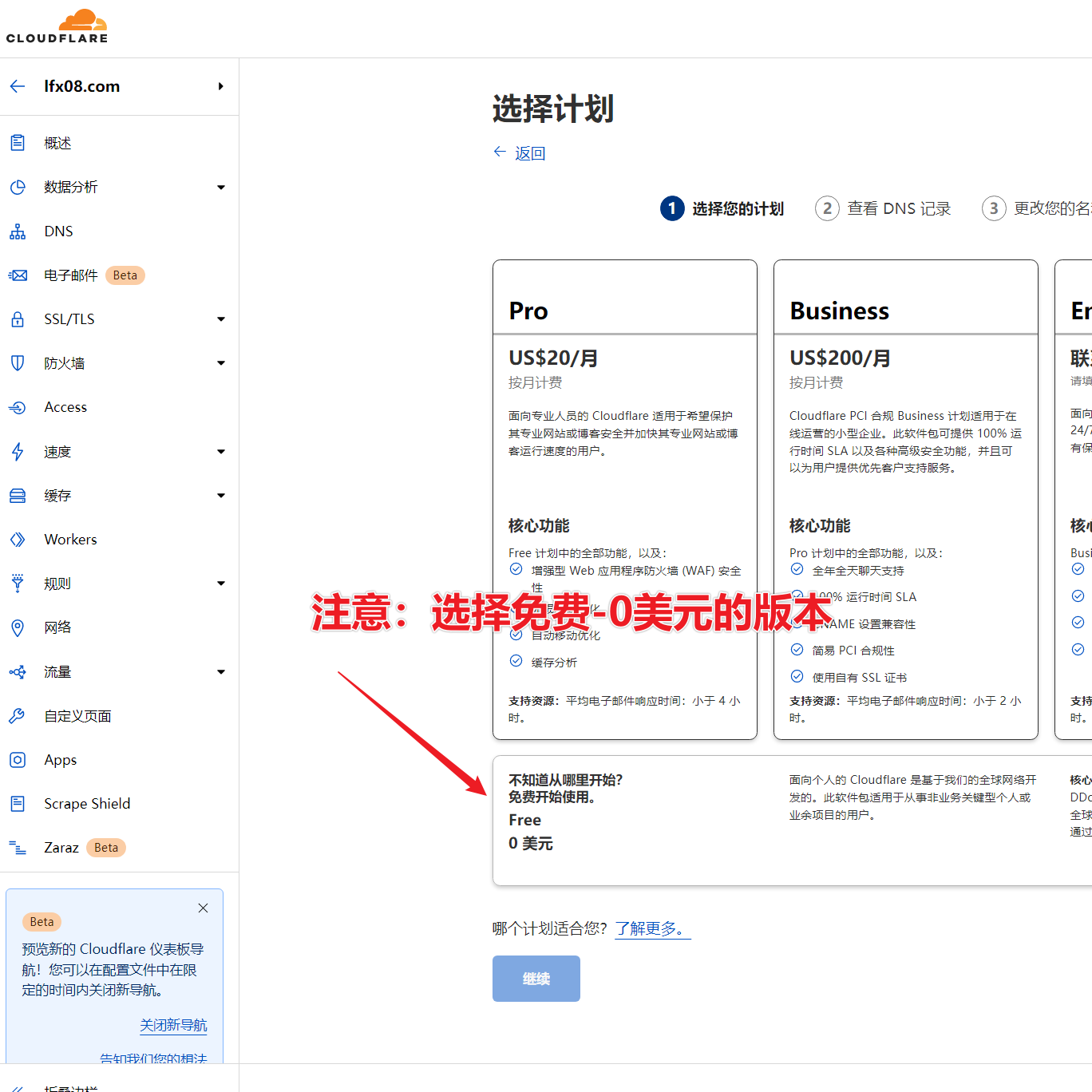This screenshot has height=1092, width=1092.
Task: Expand the 缓存 submenu arrow
Action: click(x=221, y=496)
